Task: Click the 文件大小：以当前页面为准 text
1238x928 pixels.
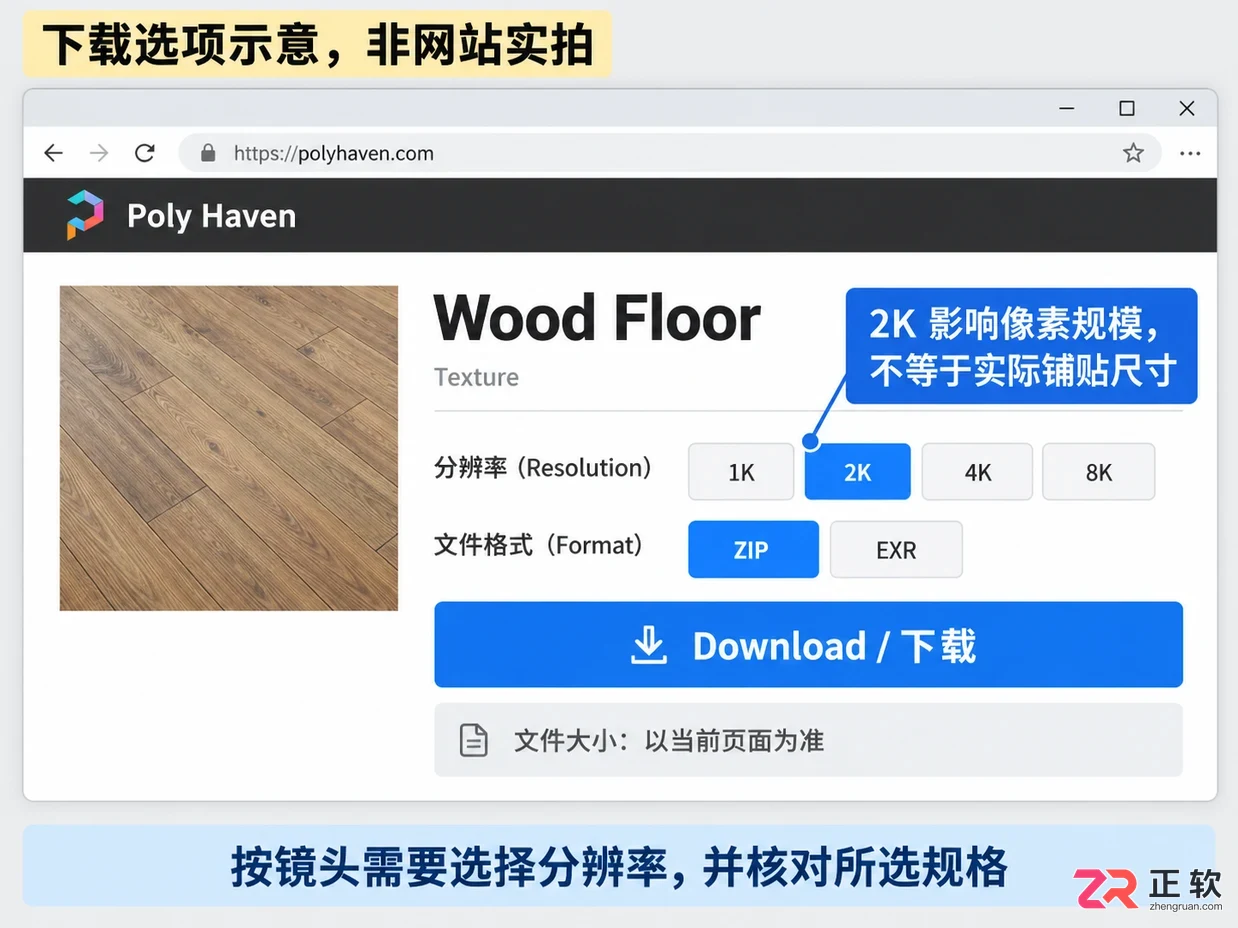Action: (668, 741)
